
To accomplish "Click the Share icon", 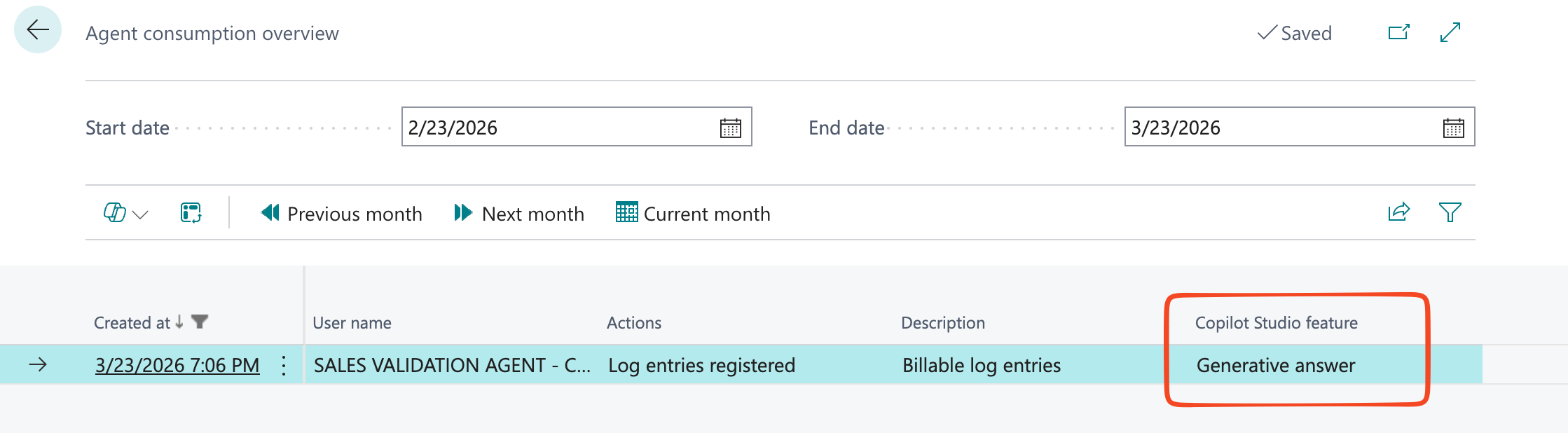I will tap(1398, 212).
